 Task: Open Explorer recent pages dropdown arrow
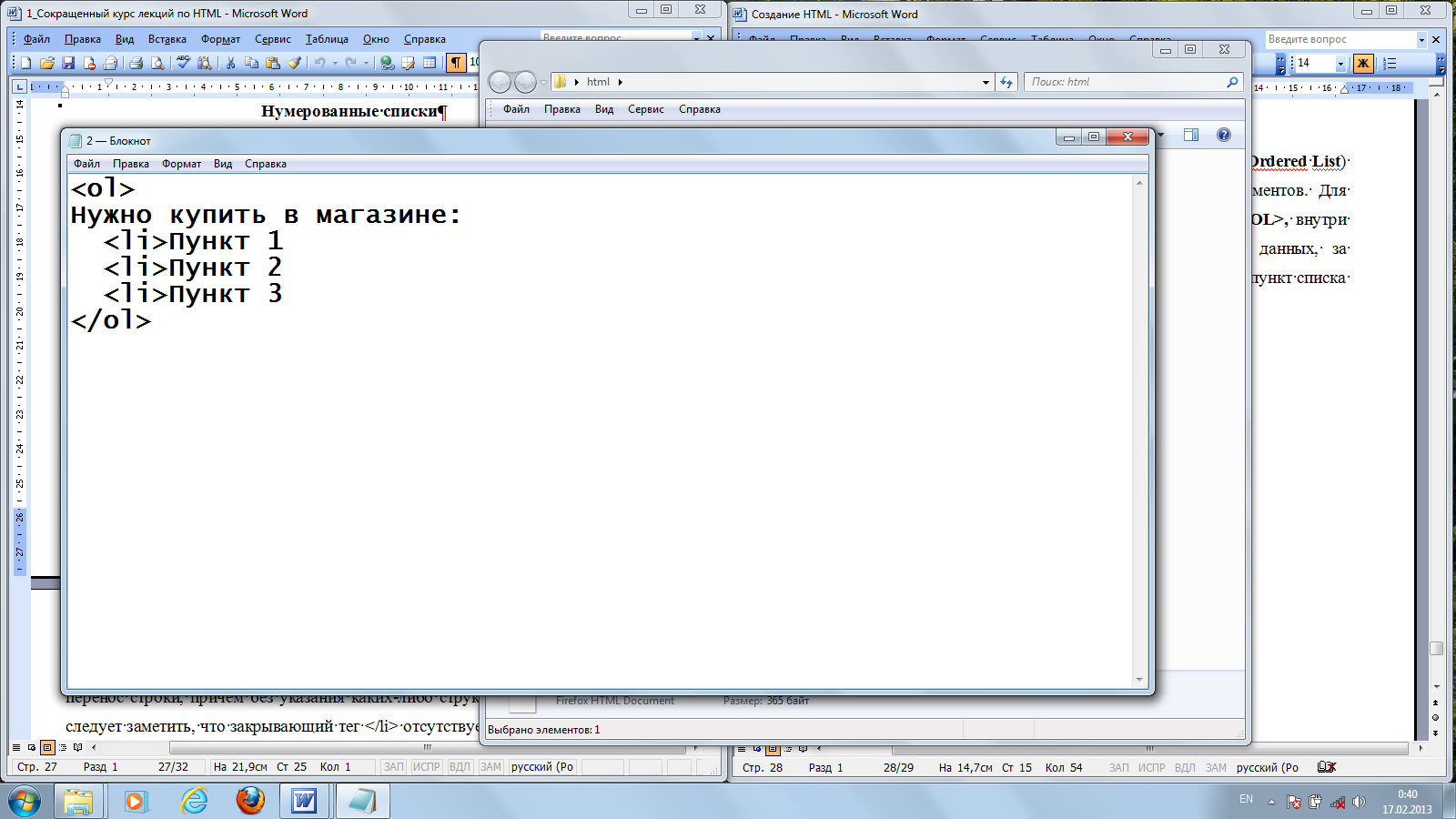543,82
